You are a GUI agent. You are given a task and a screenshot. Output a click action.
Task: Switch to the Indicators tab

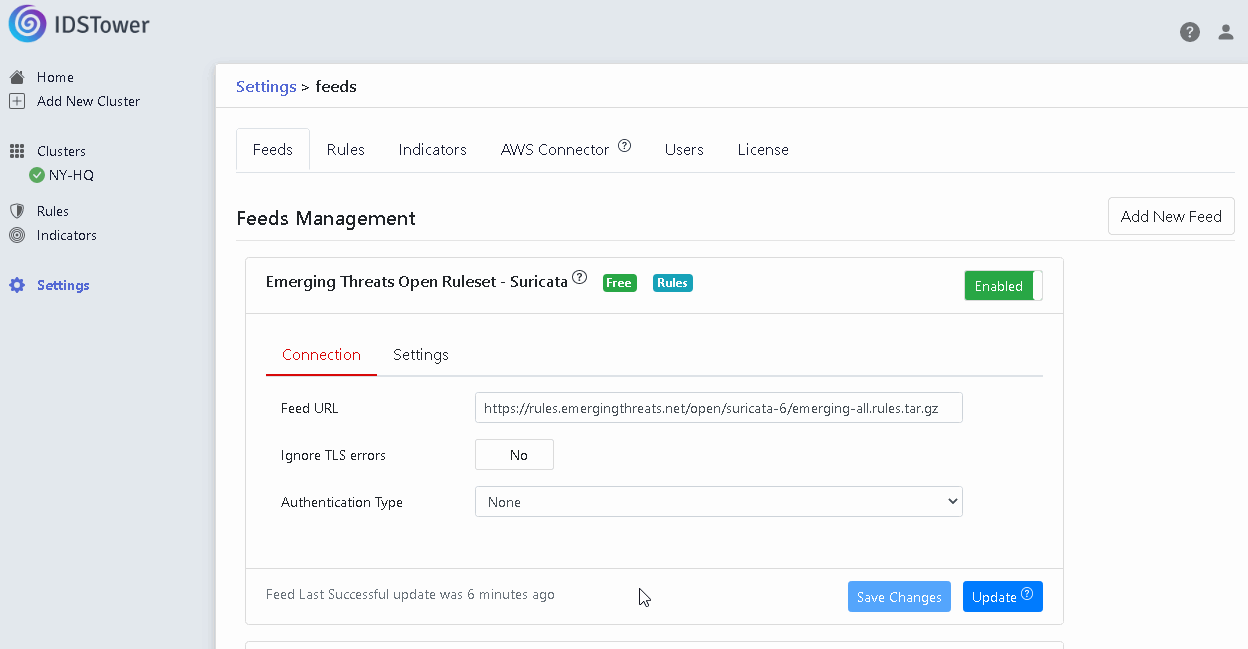coord(433,150)
